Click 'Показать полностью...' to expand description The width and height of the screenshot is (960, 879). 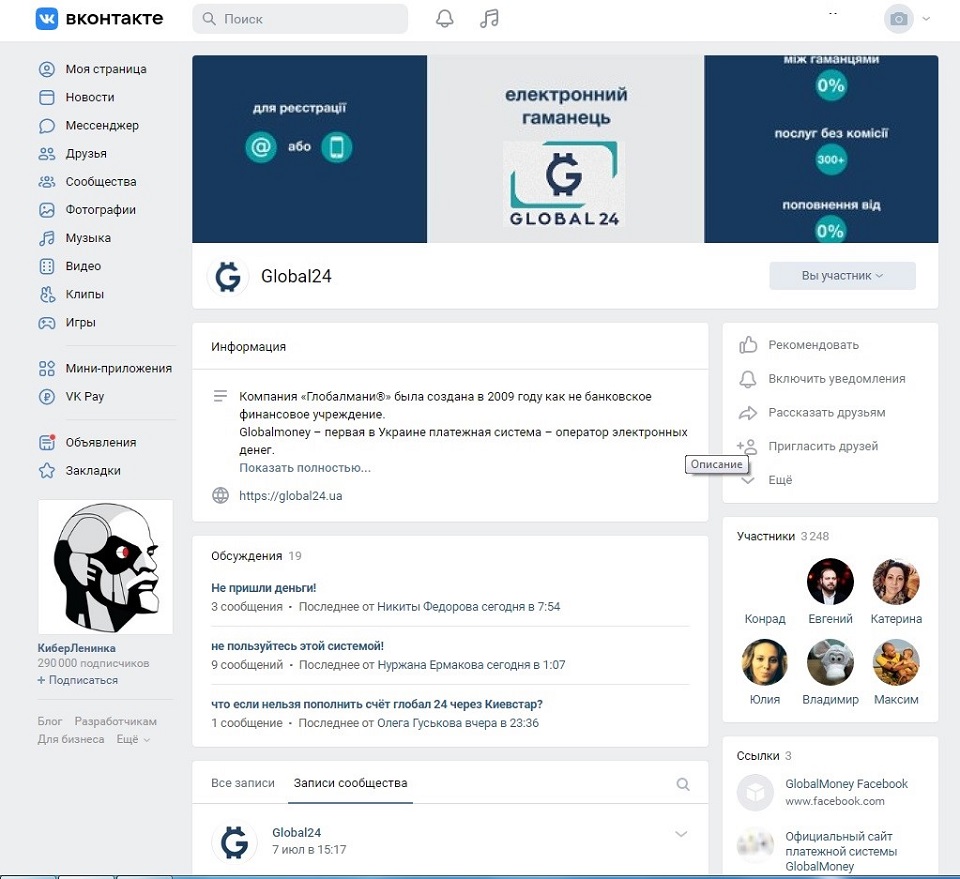point(304,468)
